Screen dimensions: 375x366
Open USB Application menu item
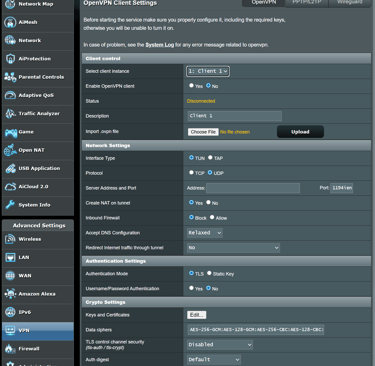click(x=39, y=168)
